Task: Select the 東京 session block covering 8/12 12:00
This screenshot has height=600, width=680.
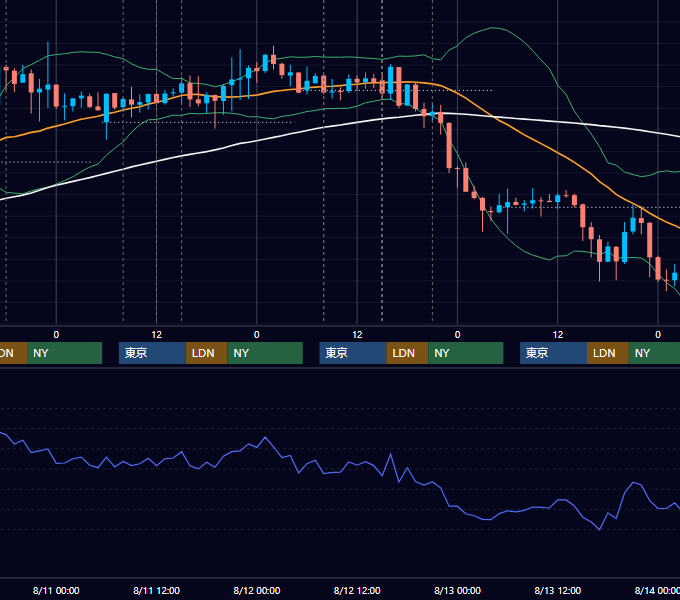Action: click(x=353, y=353)
